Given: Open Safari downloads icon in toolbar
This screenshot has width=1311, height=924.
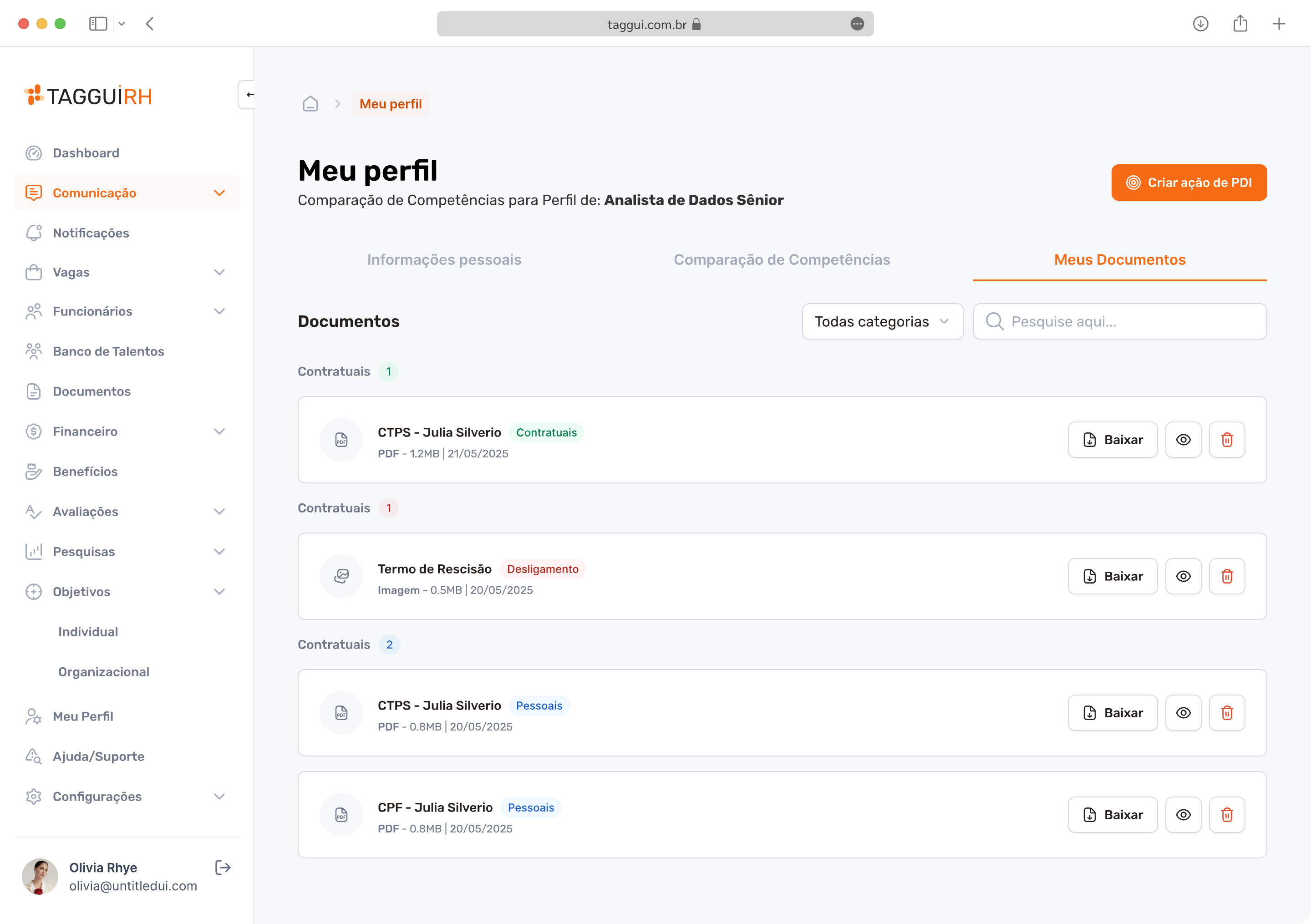Looking at the screenshot, I should coord(1200,24).
